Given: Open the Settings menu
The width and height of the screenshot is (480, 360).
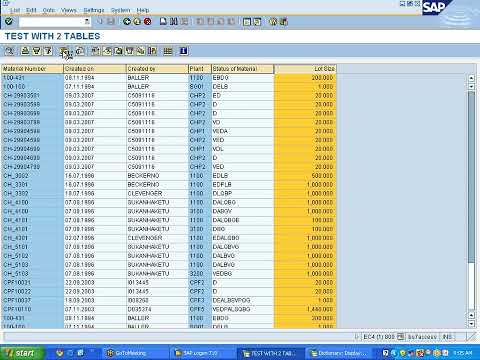Looking at the screenshot, I should click(94, 10).
